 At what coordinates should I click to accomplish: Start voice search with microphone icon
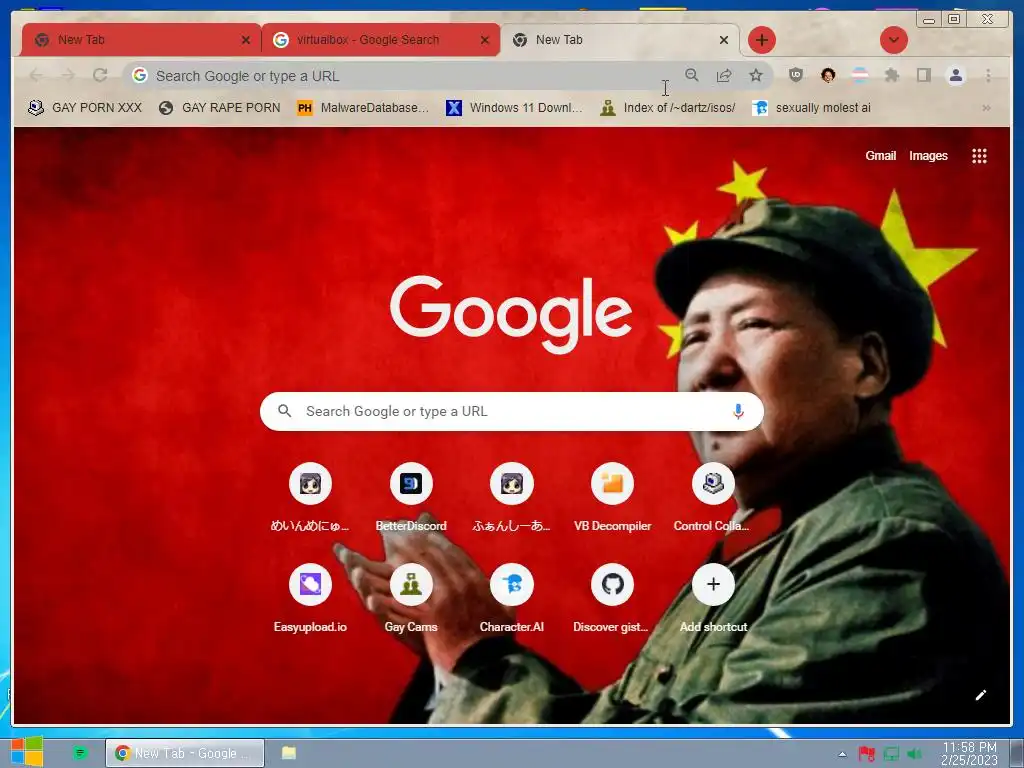tap(738, 411)
